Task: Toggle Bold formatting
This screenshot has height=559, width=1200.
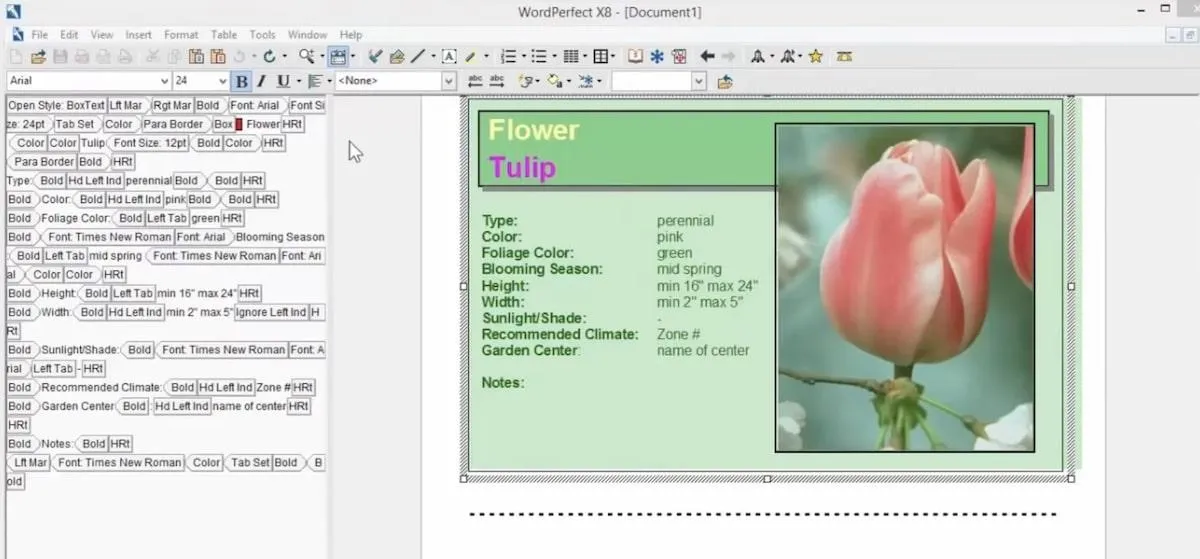Action: (x=241, y=81)
